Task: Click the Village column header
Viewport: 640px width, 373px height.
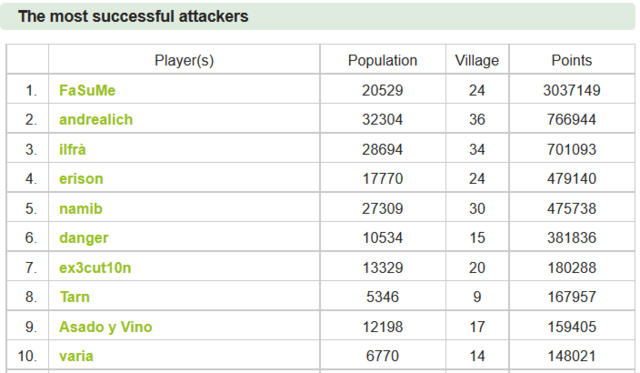Action: 477,60
